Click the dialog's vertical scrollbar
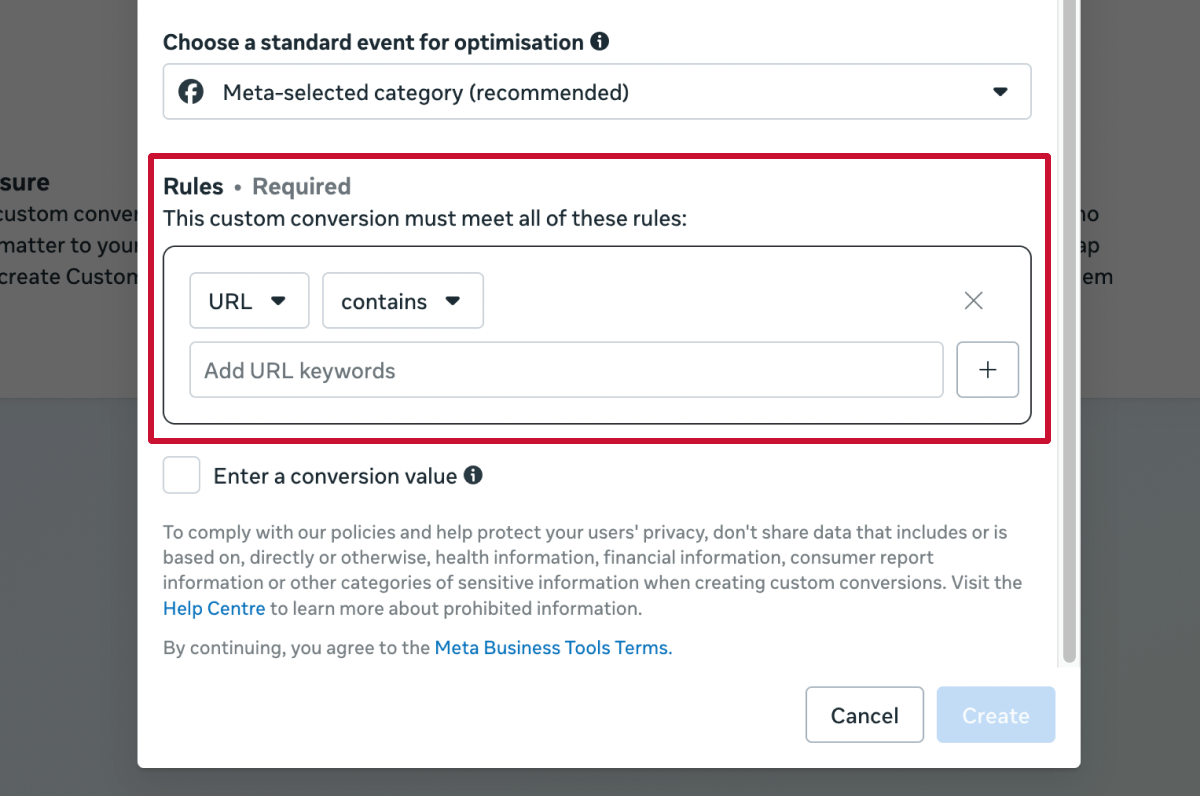 pyautogui.click(x=1069, y=330)
